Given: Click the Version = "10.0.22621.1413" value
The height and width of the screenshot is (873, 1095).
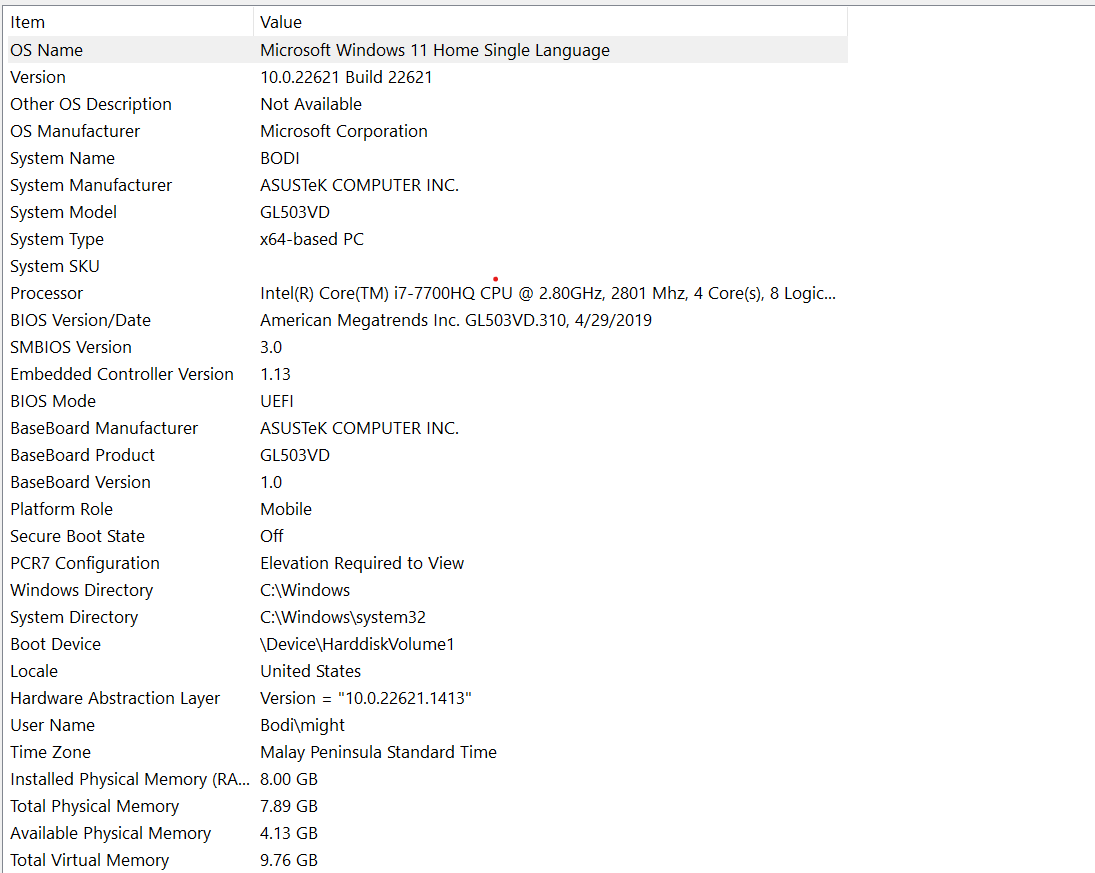Looking at the screenshot, I should [366, 698].
